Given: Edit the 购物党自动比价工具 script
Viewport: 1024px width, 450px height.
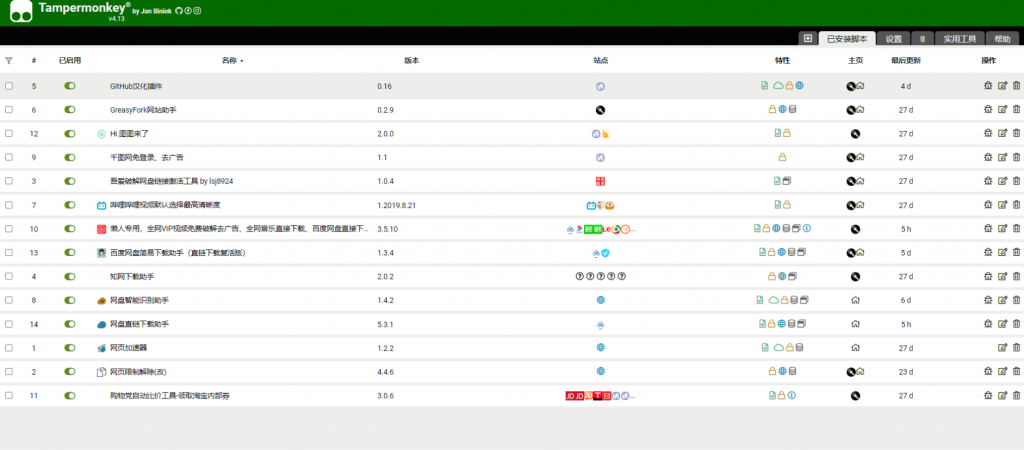Looking at the screenshot, I should point(1002,395).
